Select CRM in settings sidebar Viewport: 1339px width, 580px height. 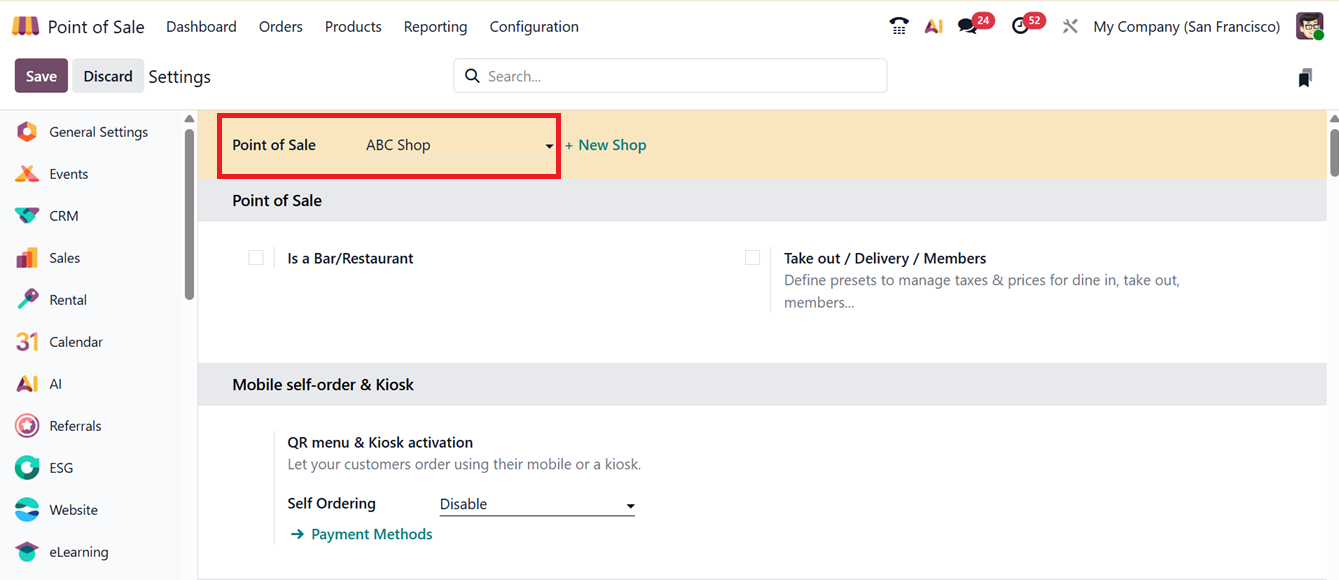click(63, 216)
